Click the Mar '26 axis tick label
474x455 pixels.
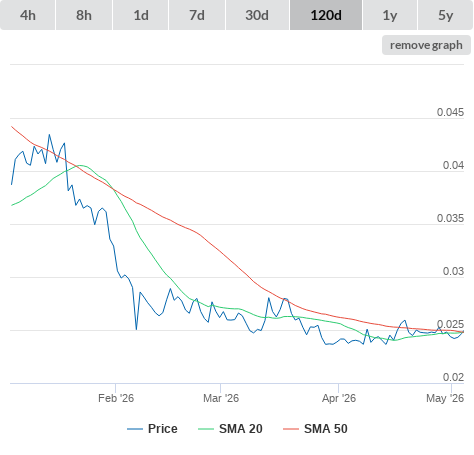coord(221,398)
